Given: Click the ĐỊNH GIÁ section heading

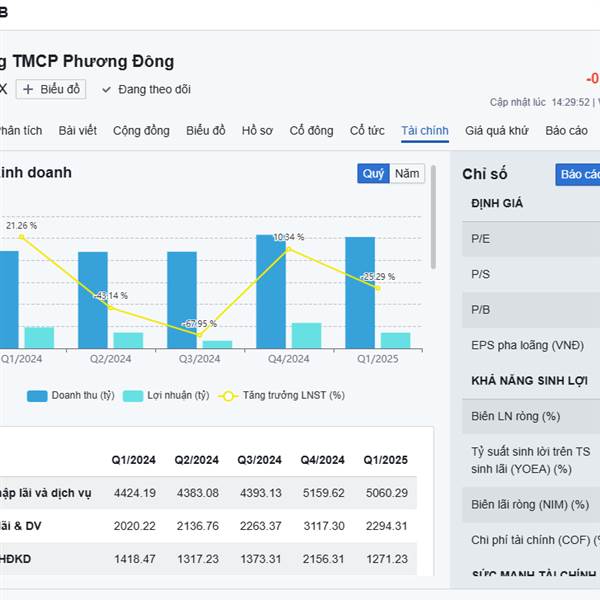Looking at the screenshot, I should pos(497,203).
